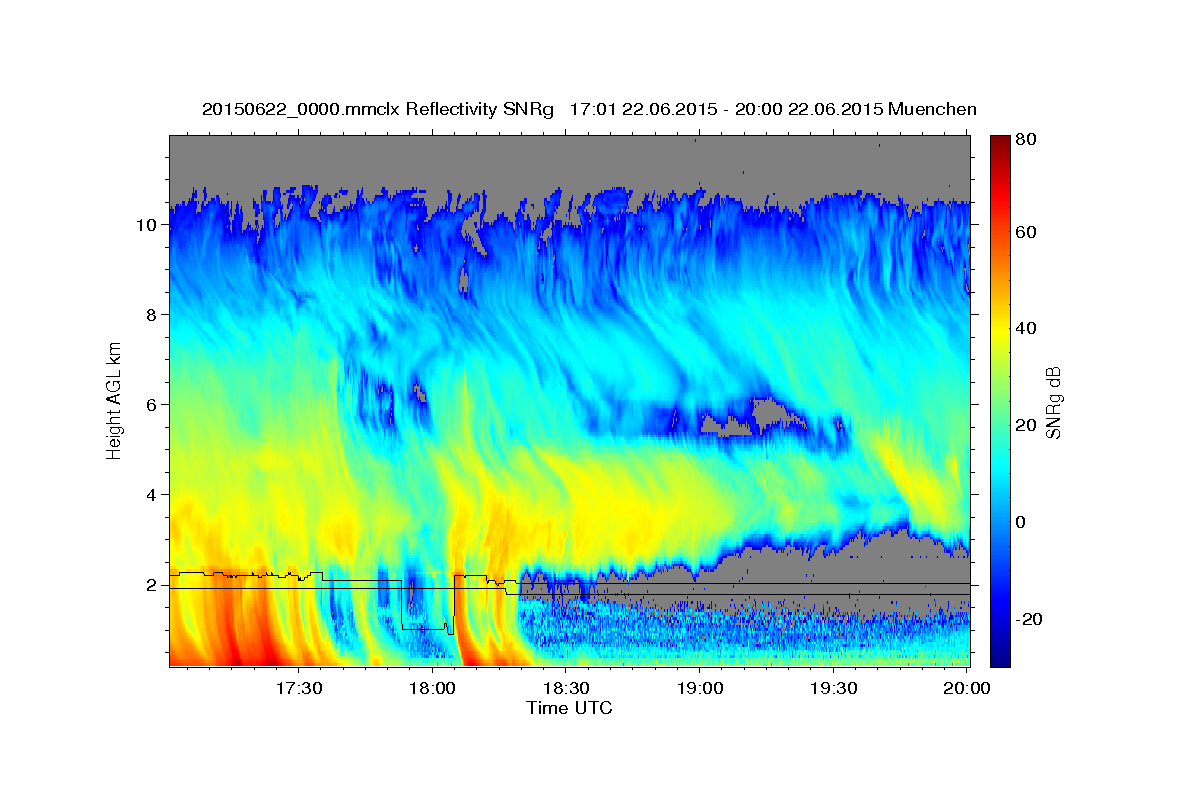Click the 'Height AGL km' y-axis label

point(114,400)
